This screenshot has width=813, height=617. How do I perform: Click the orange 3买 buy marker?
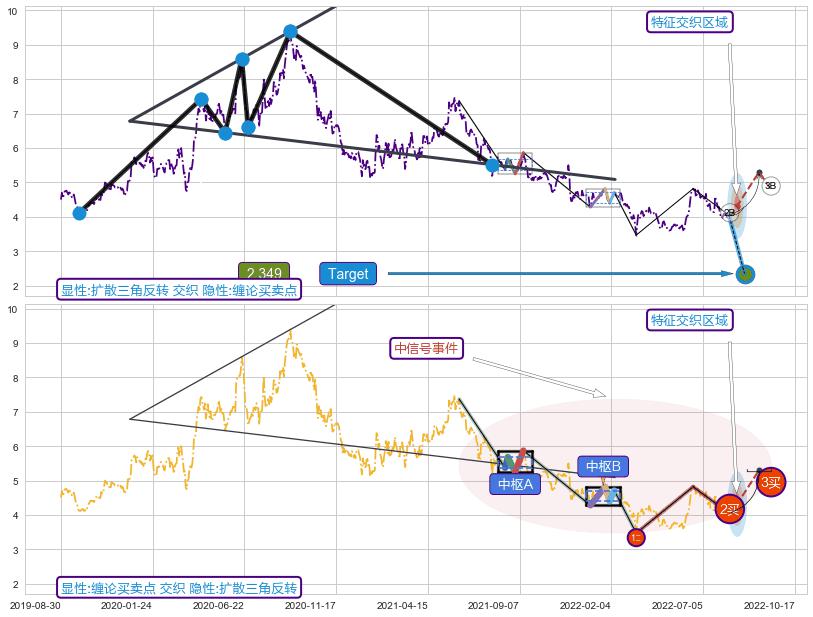(770, 483)
